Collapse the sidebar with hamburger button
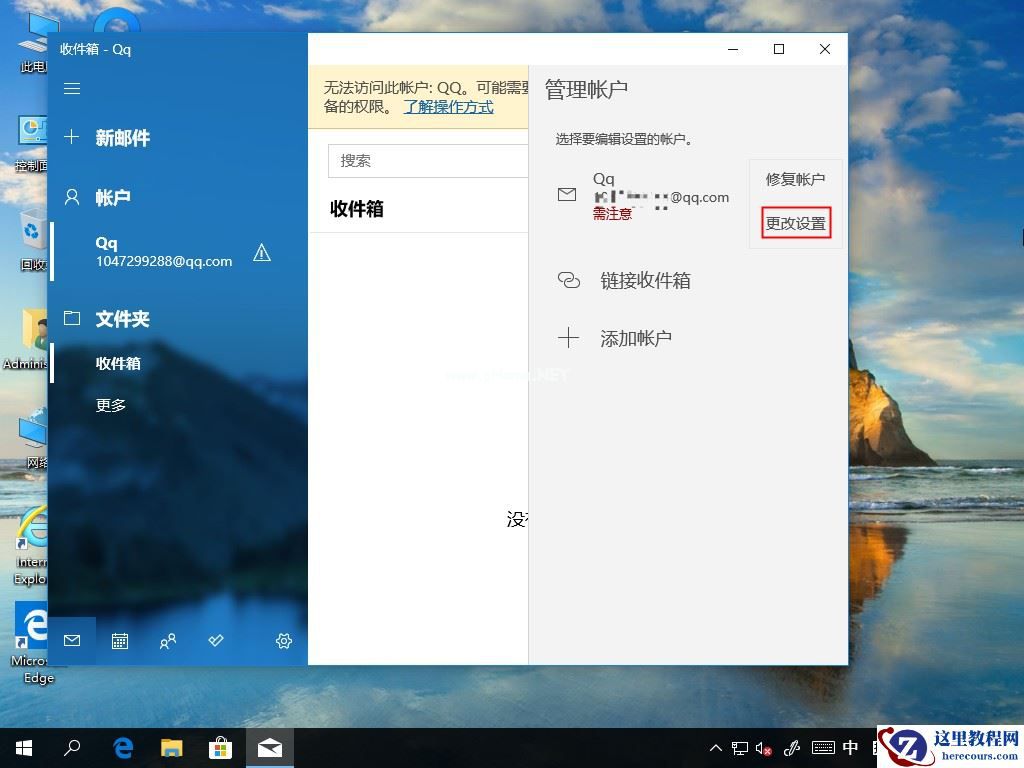This screenshot has height=768, width=1024. click(x=71, y=88)
